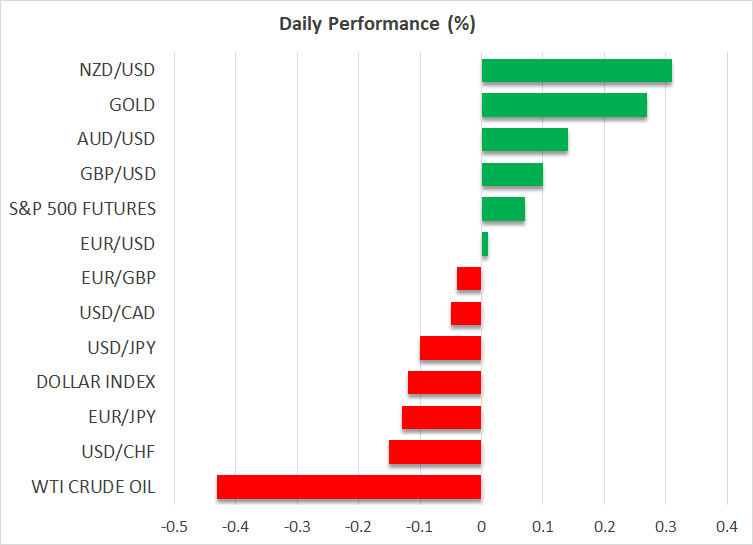The height and width of the screenshot is (545, 753).
Task: Click the NZD/USD green bar
Action: click(x=576, y=71)
